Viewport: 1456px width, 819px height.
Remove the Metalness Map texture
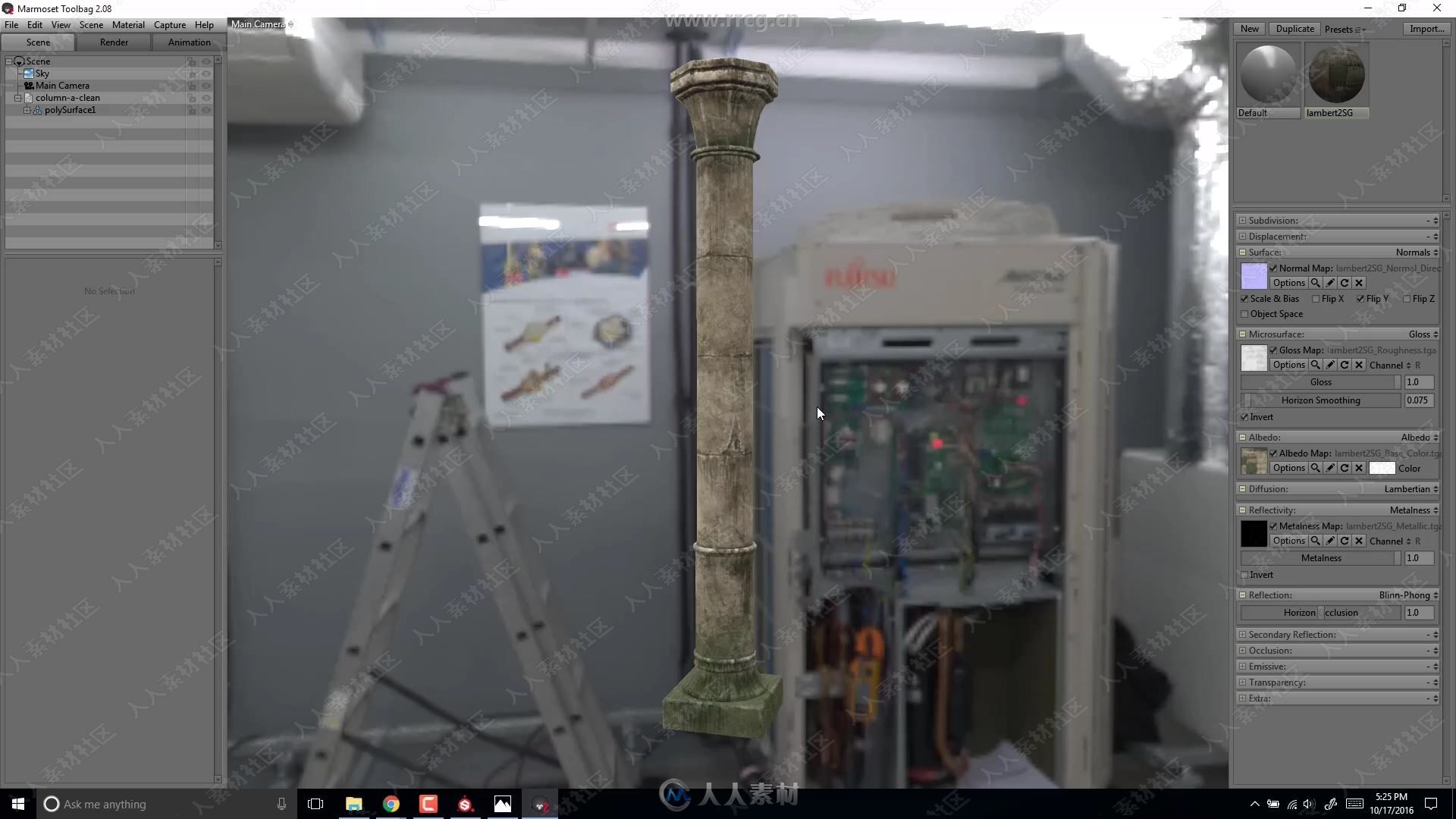pyautogui.click(x=1359, y=541)
